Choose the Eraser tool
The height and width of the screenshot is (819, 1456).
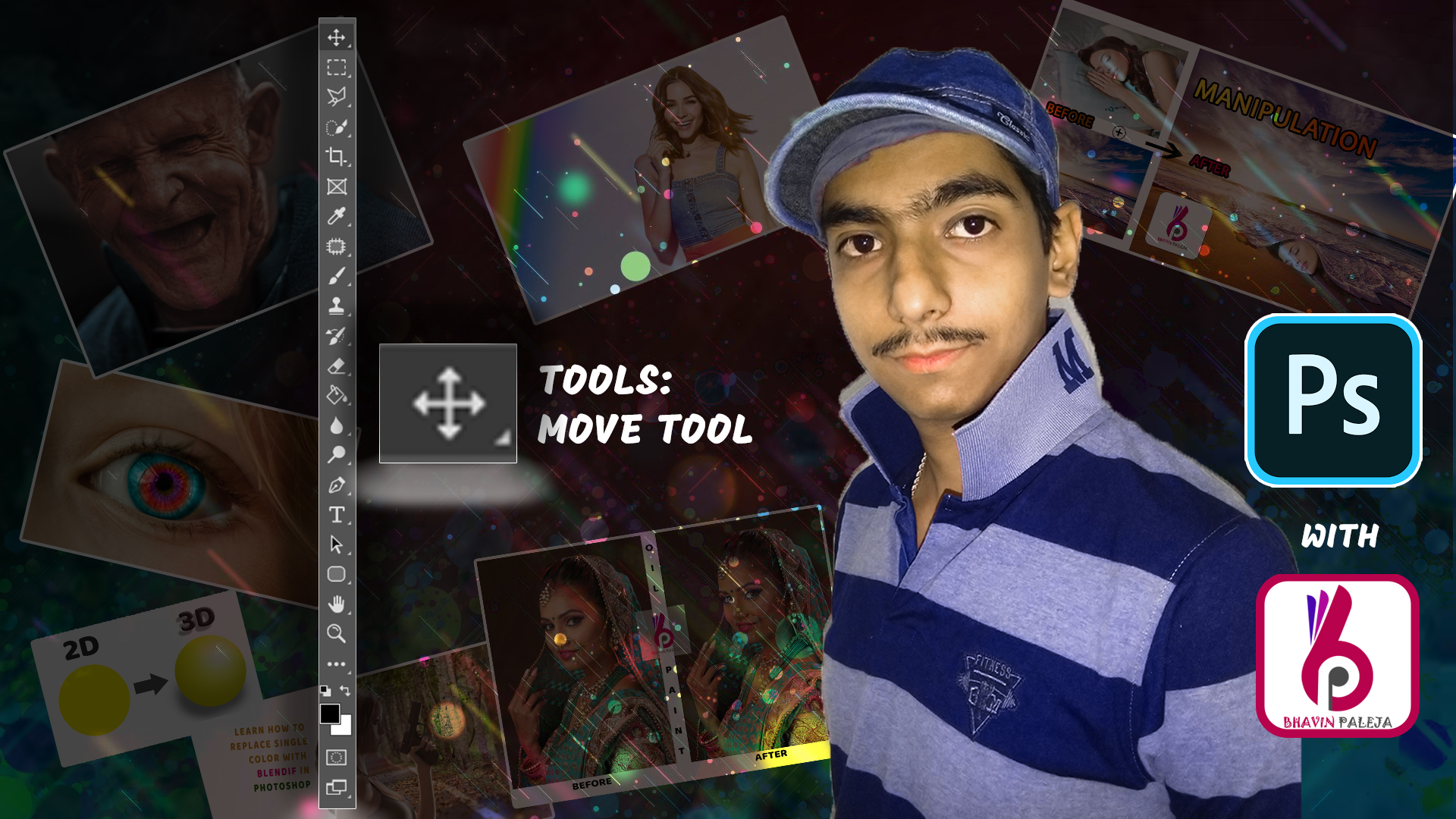pyautogui.click(x=337, y=366)
